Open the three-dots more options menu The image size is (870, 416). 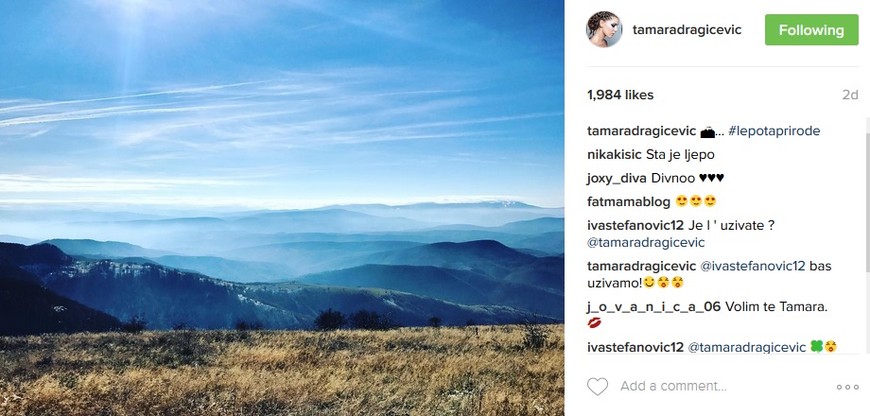pyautogui.click(x=847, y=387)
